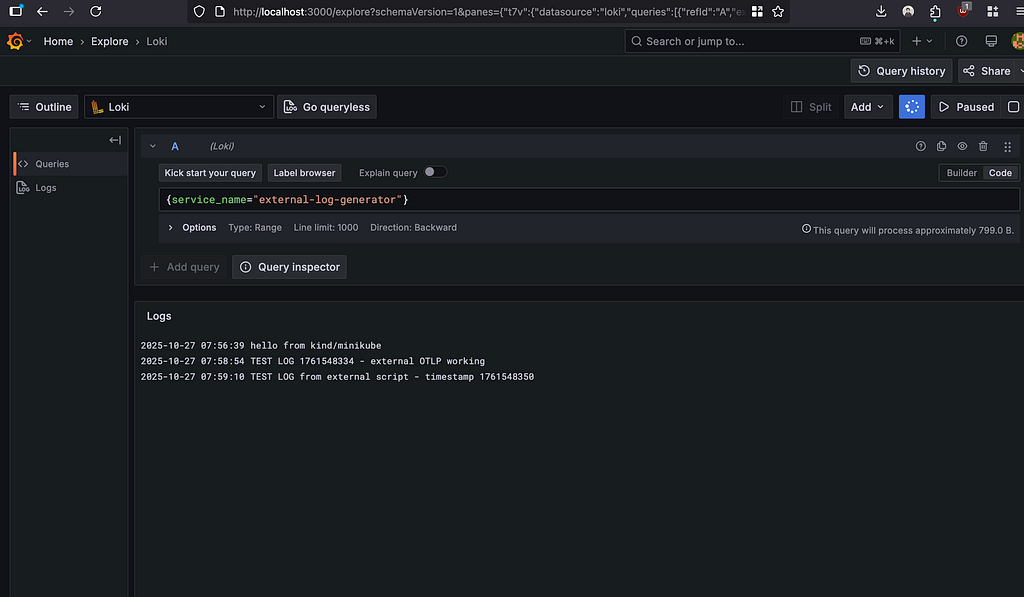Duplicate query A with copy icon
The height and width of the screenshot is (597, 1024).
point(941,146)
